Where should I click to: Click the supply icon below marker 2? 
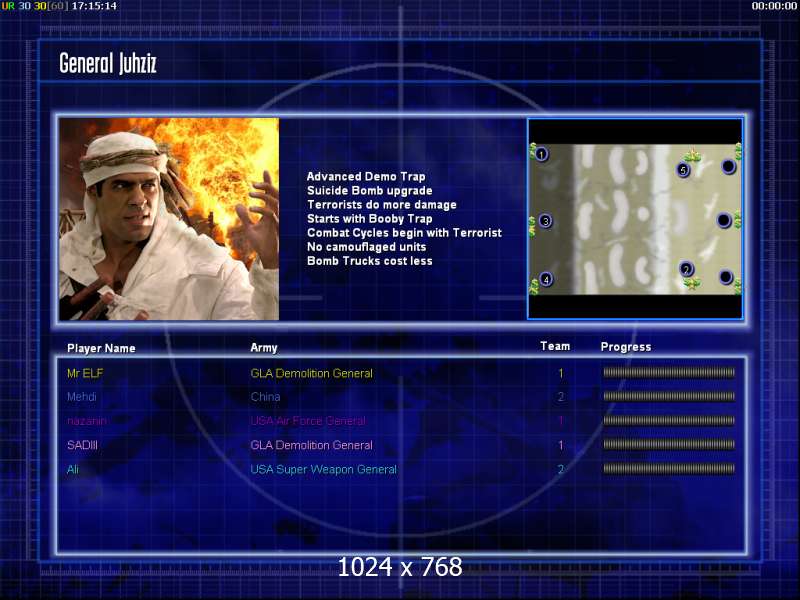click(x=692, y=282)
